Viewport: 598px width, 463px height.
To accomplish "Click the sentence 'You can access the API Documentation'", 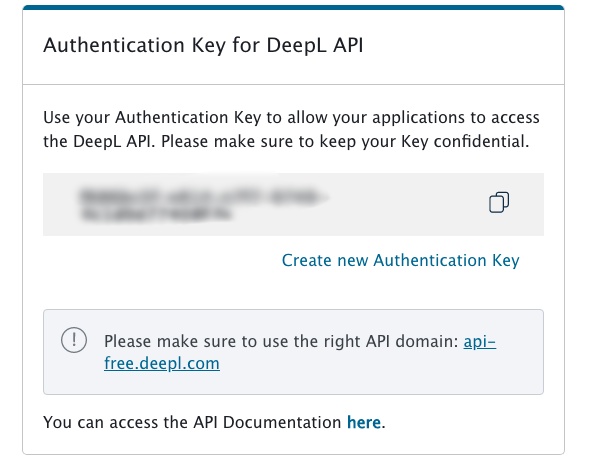I will [192, 422].
